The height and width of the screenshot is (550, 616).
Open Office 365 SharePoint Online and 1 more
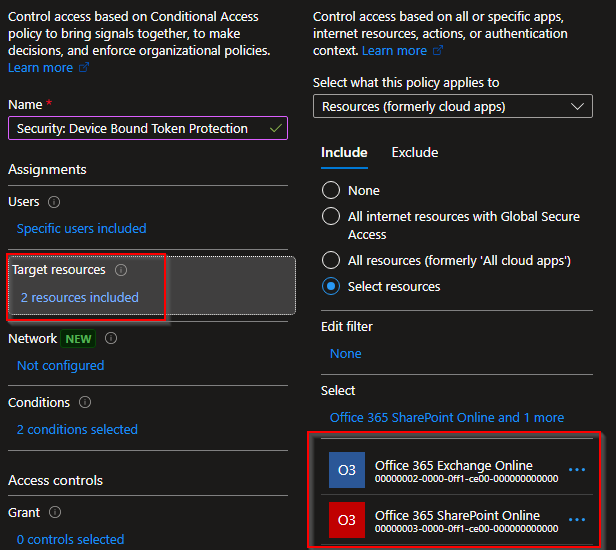(x=446, y=418)
